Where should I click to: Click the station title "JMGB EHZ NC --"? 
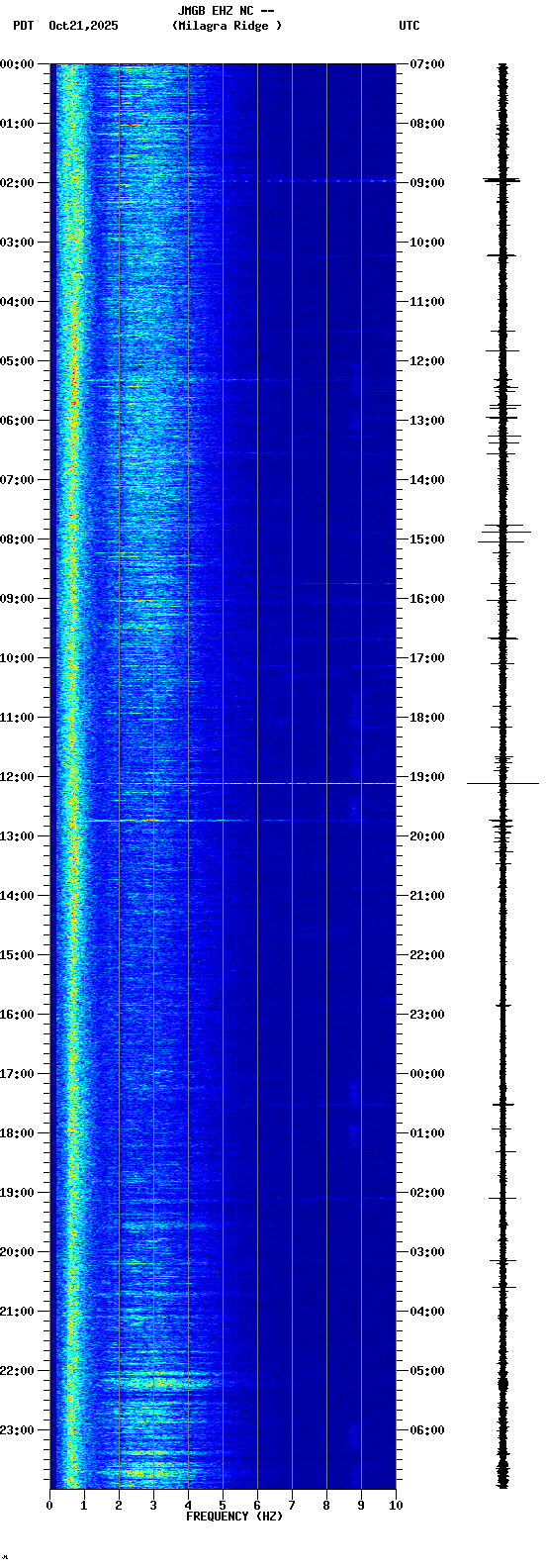point(226,11)
